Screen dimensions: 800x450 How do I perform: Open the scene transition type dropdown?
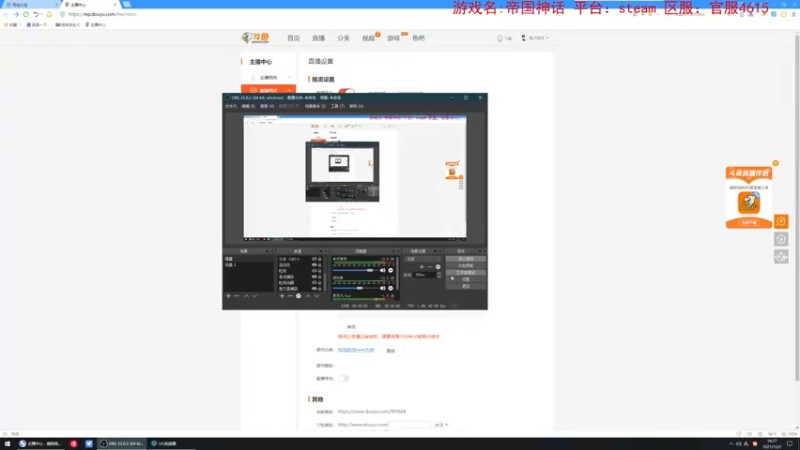coord(423,259)
